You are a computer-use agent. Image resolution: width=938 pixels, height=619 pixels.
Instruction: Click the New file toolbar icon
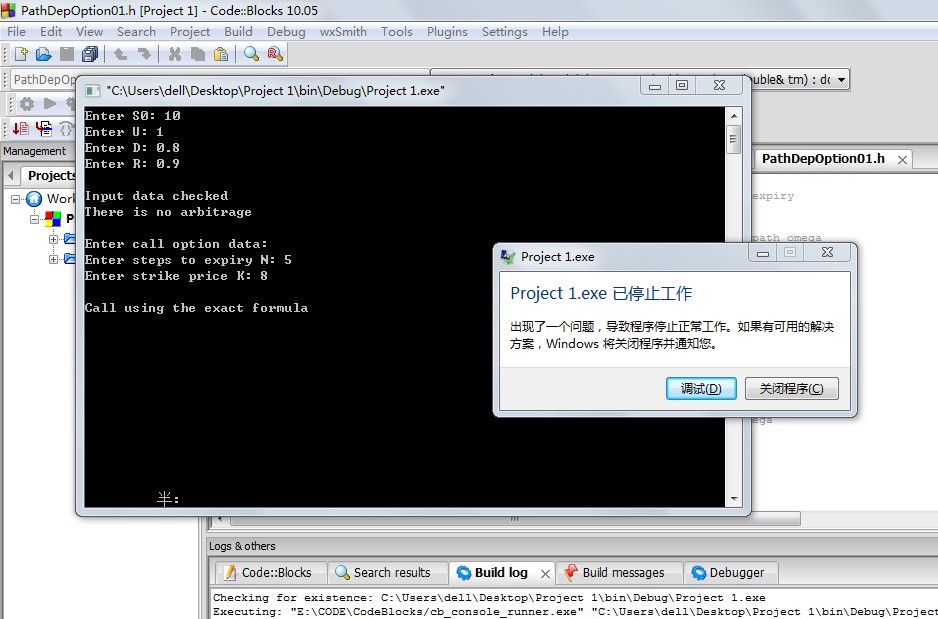22,54
